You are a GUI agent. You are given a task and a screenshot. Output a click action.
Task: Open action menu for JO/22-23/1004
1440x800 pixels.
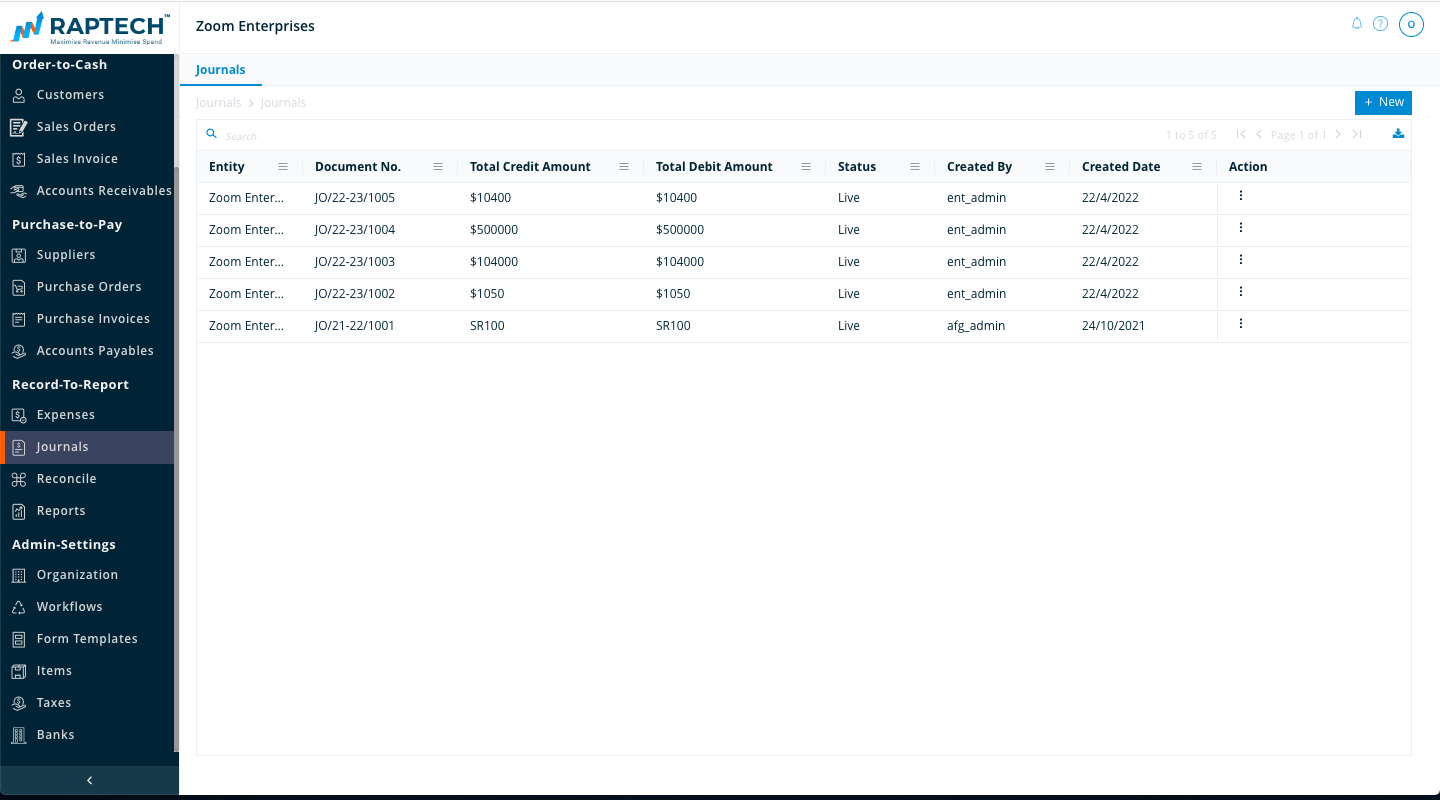(1241, 228)
